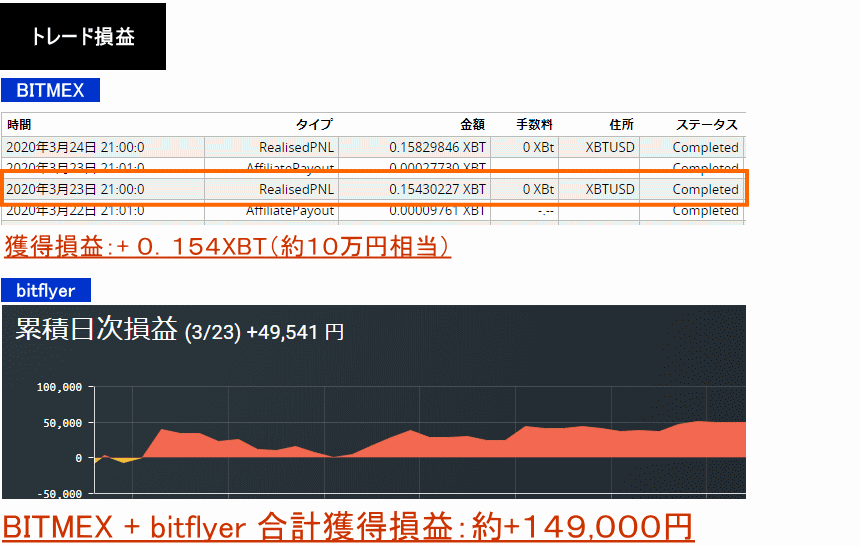Click the 住所 column header
The image size is (860, 546).
621,125
